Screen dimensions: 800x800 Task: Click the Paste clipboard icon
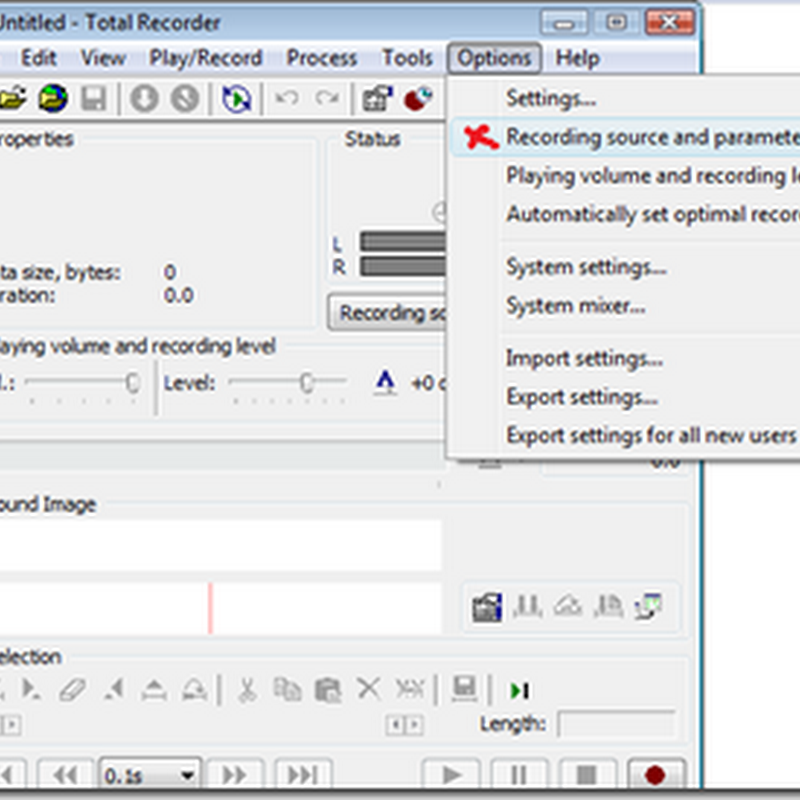pyautogui.click(x=328, y=690)
